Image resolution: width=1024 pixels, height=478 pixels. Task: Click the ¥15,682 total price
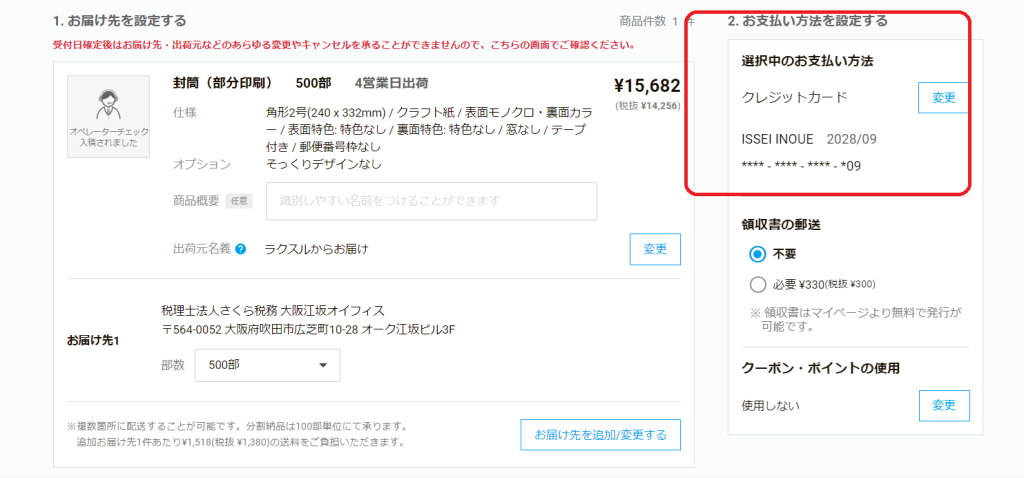coord(647,86)
